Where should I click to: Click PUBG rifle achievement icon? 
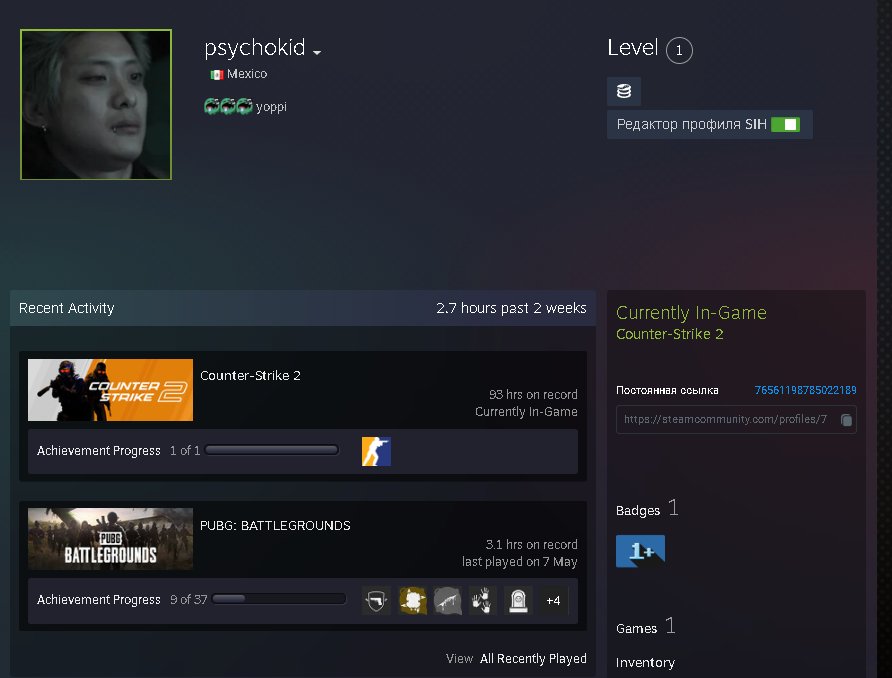[448, 601]
